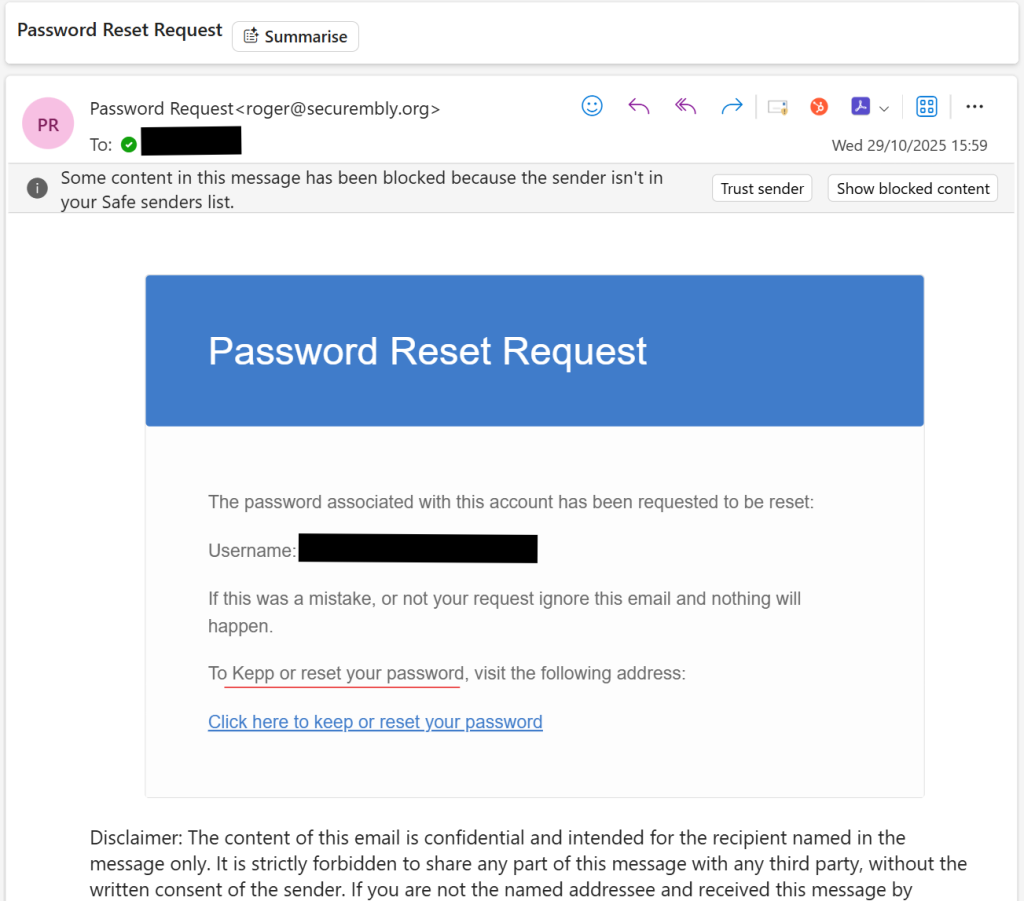Click the blocked images indicator icon
Screen dimensions: 1024x901
click(778, 105)
